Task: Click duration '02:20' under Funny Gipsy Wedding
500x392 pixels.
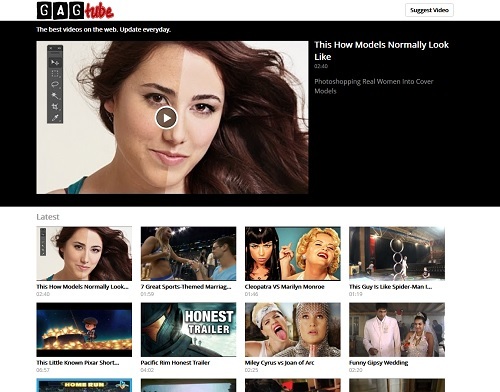Action: [x=356, y=370]
